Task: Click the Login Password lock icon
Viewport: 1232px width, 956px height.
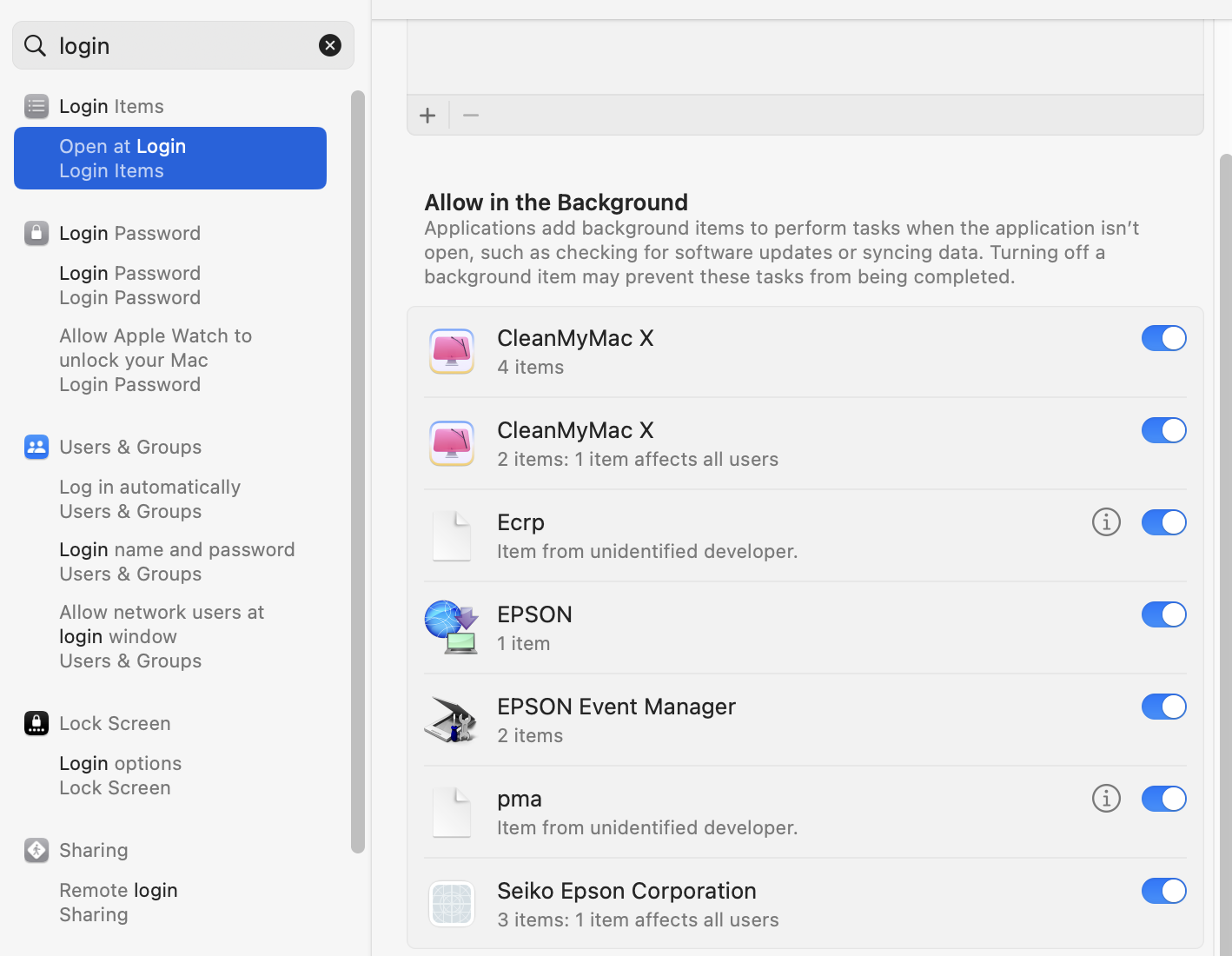Action: coord(36,233)
